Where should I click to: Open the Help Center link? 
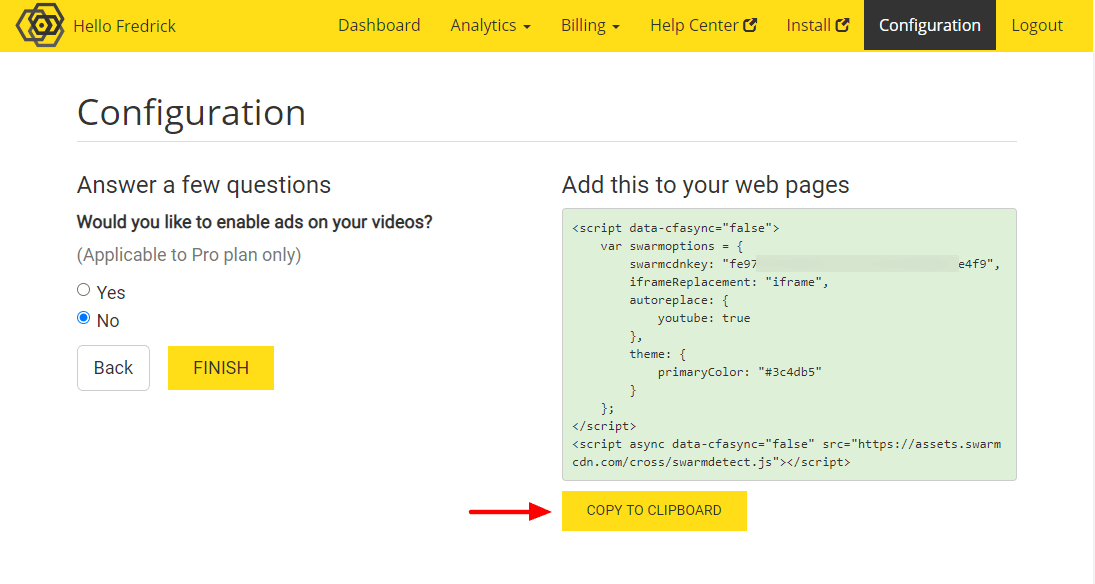point(703,25)
